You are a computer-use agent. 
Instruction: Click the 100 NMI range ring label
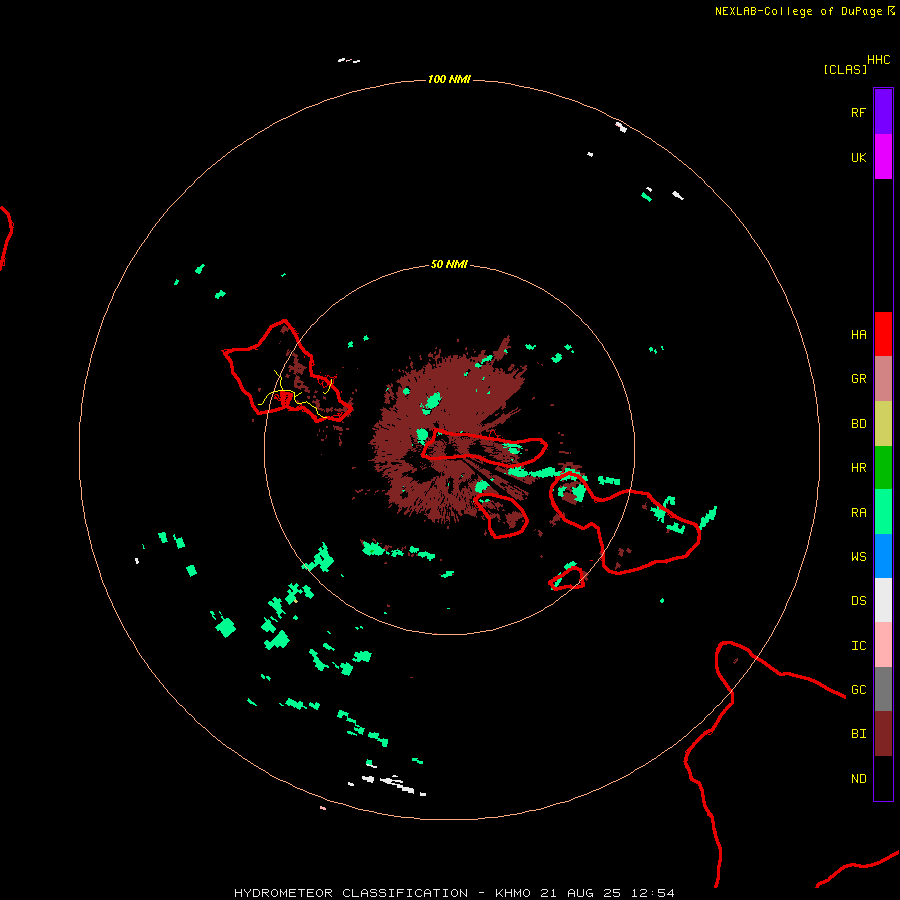449,79
